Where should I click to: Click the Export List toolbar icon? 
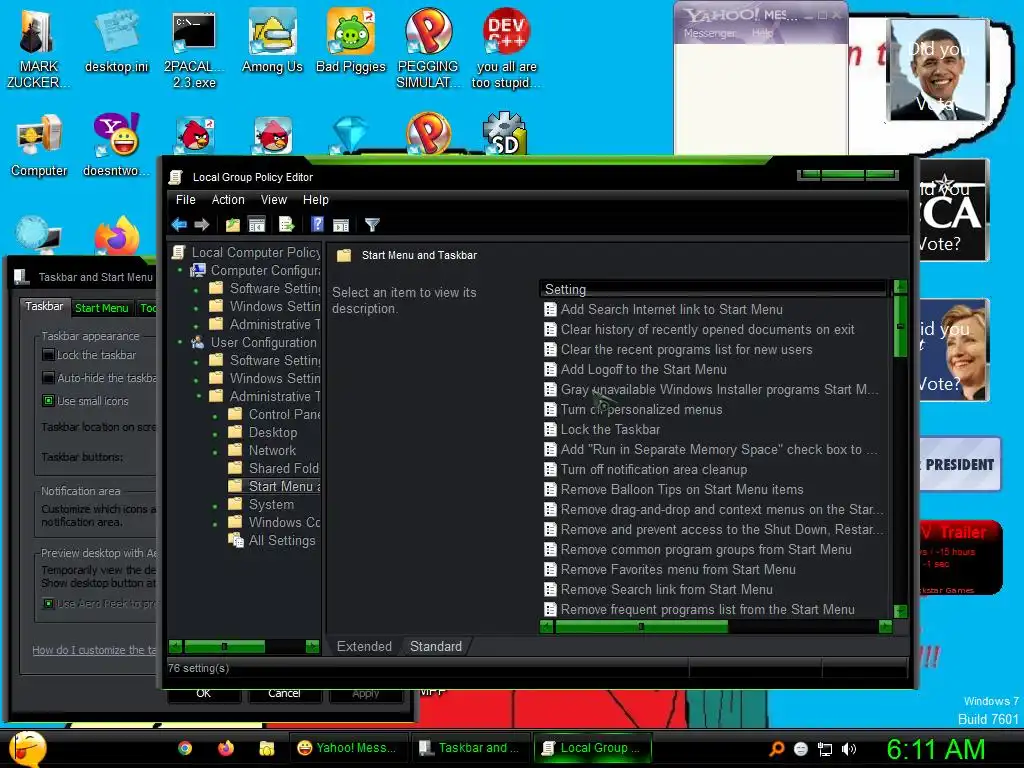click(x=287, y=225)
